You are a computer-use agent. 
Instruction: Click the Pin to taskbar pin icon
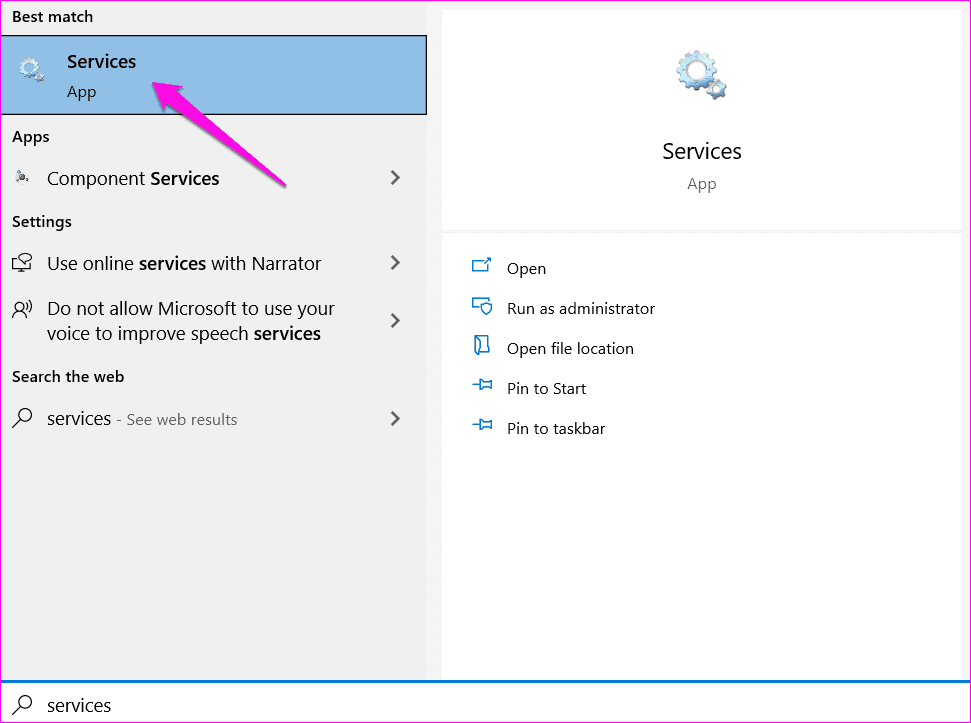[482, 425]
